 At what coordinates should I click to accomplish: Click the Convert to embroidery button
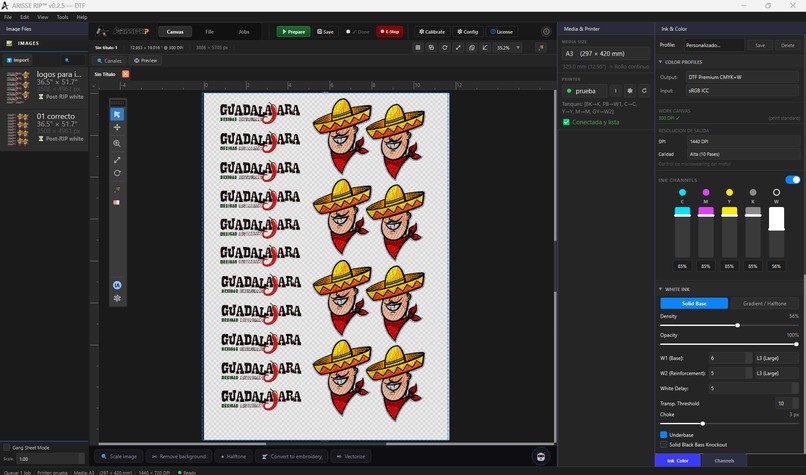pyautogui.click(x=292, y=456)
